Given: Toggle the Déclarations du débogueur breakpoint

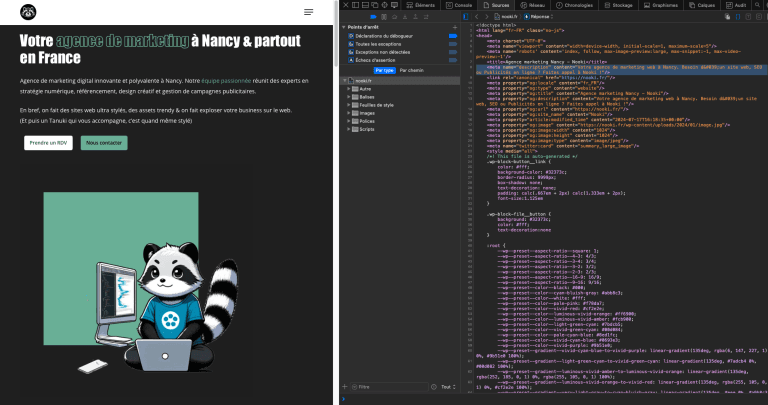Looking at the screenshot, I should tap(453, 35).
